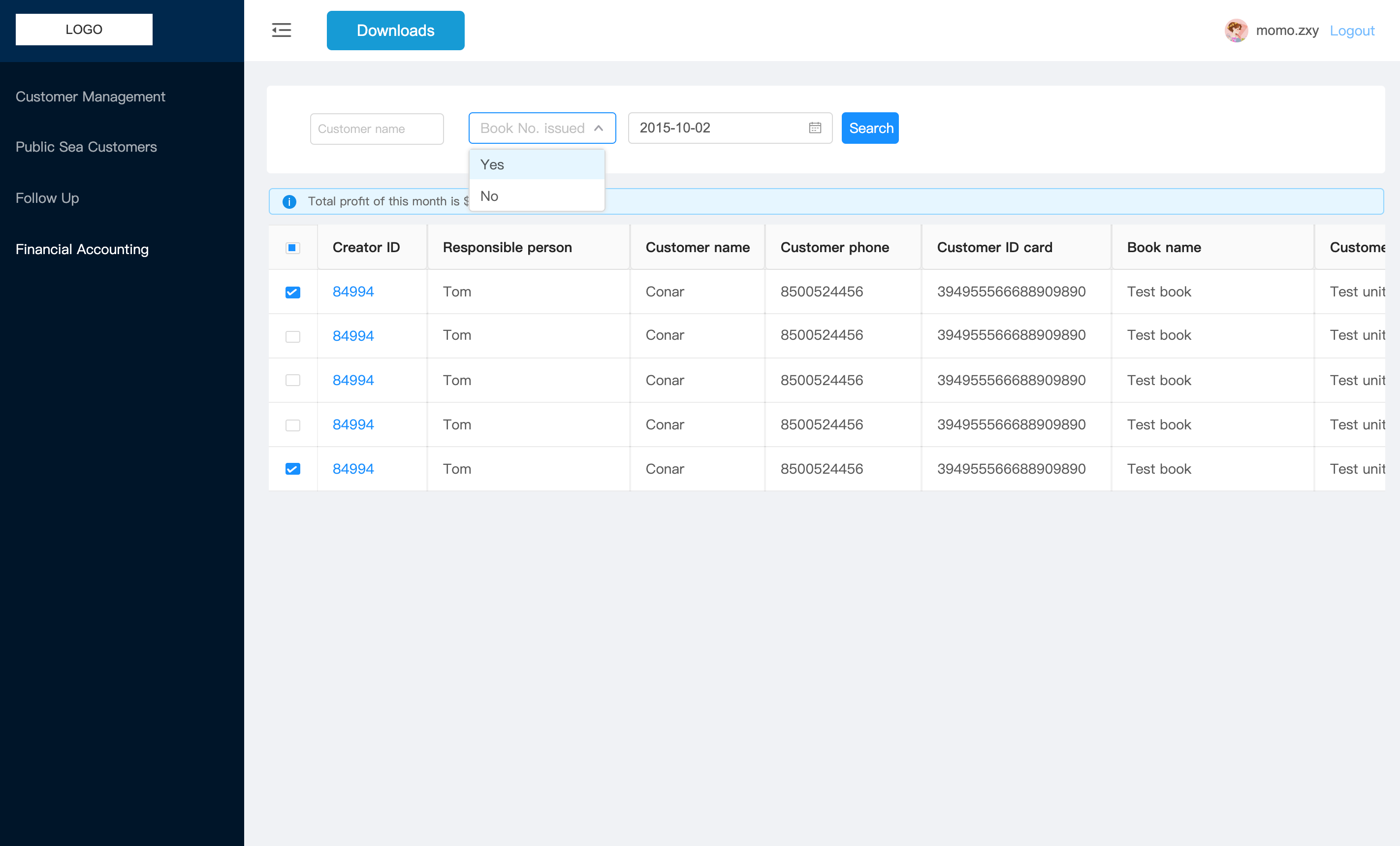Image resolution: width=1400 pixels, height=846 pixels.
Task: Choose No from the dropdown list
Action: [x=537, y=196]
